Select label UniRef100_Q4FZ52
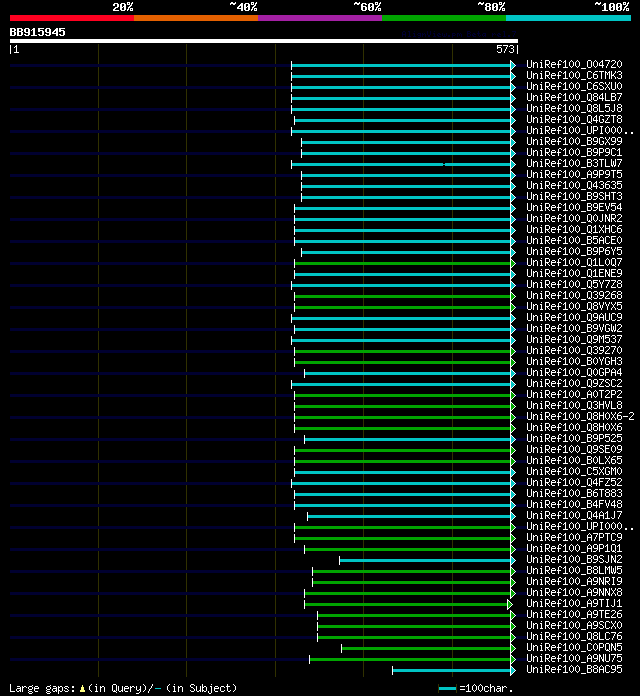This screenshot has width=640, height=696. click(574, 482)
